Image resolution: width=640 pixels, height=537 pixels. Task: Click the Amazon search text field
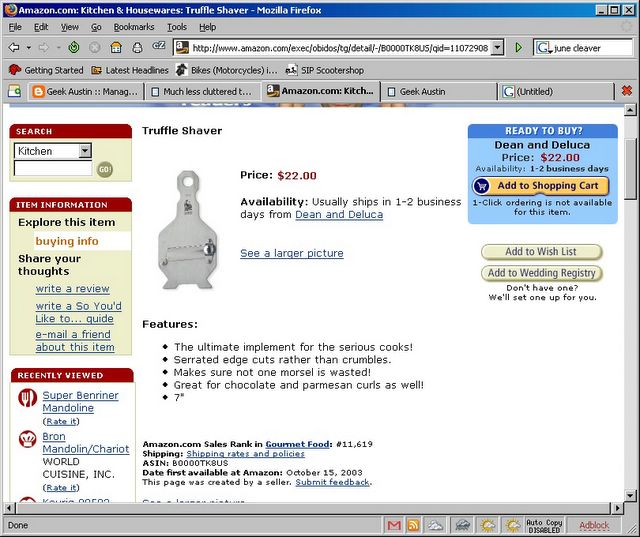tap(53, 168)
